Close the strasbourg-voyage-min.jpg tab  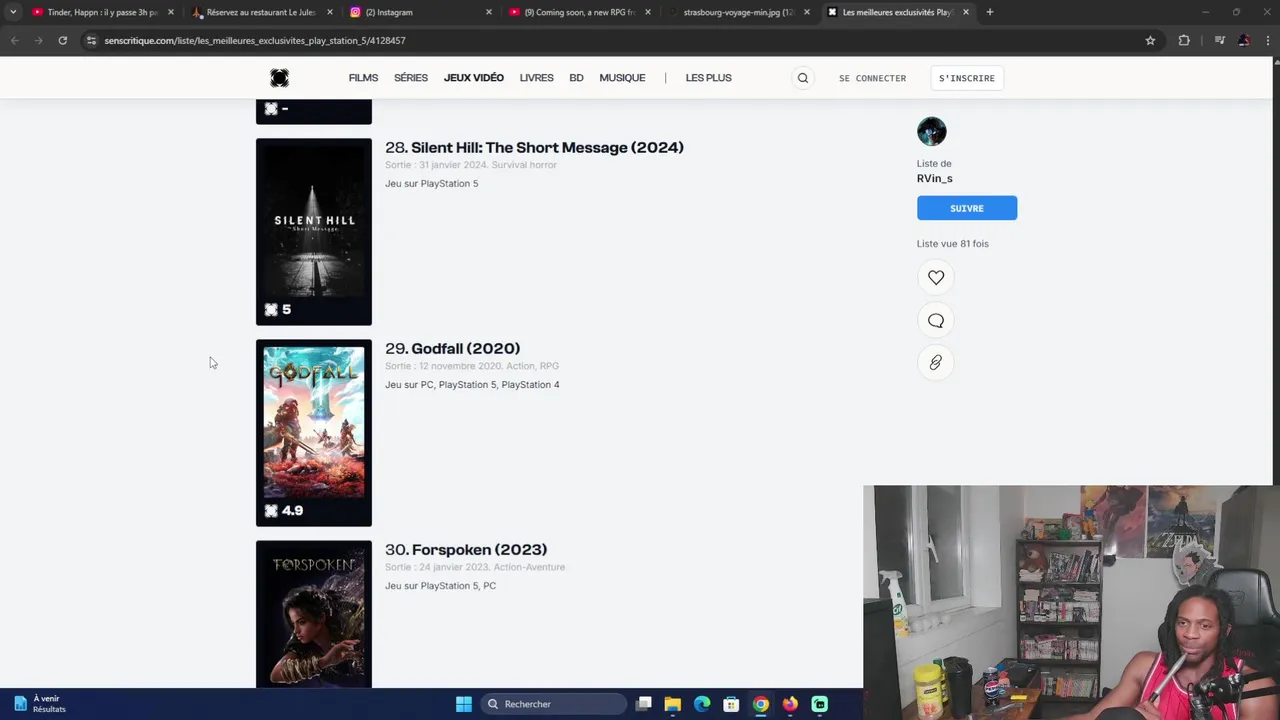(x=807, y=12)
